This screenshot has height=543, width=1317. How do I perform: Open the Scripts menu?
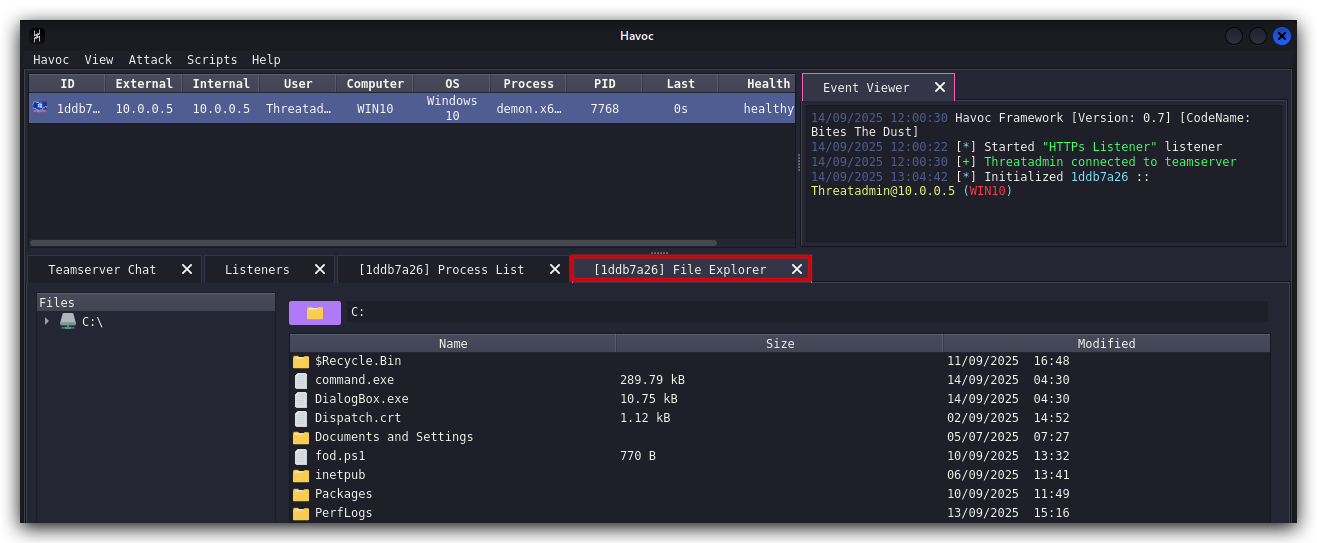212,59
